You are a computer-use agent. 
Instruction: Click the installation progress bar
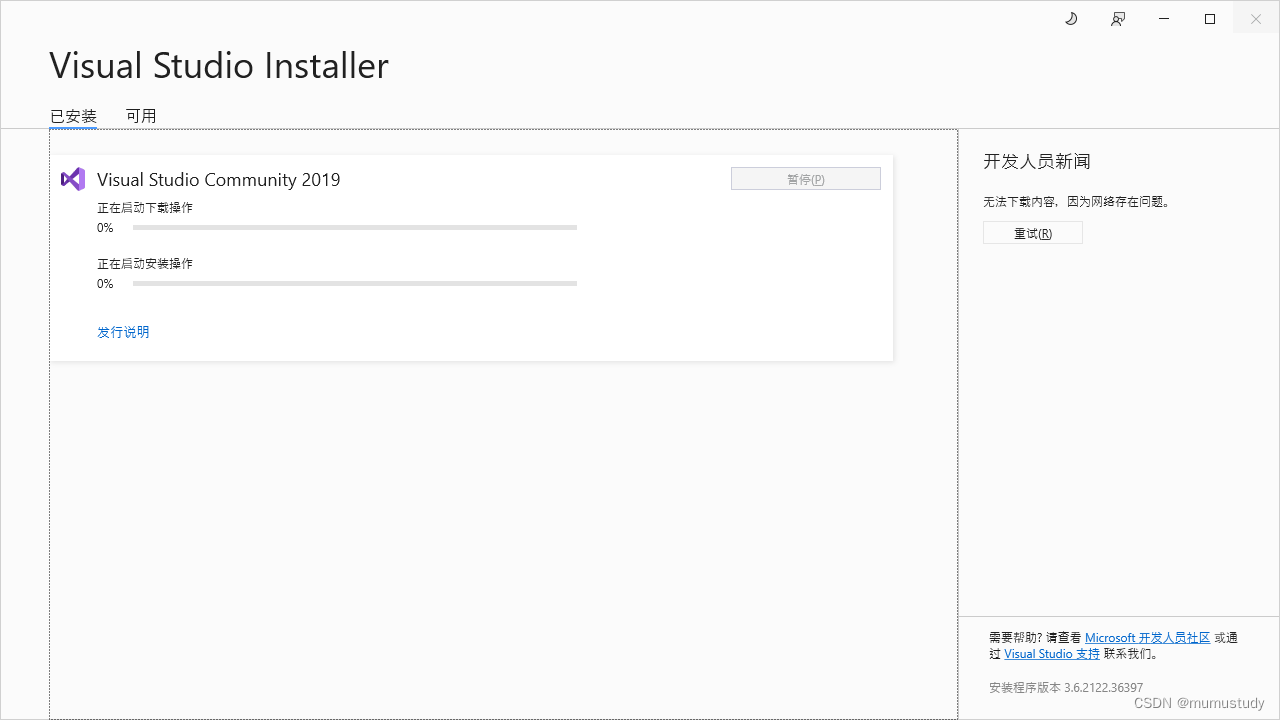click(354, 283)
